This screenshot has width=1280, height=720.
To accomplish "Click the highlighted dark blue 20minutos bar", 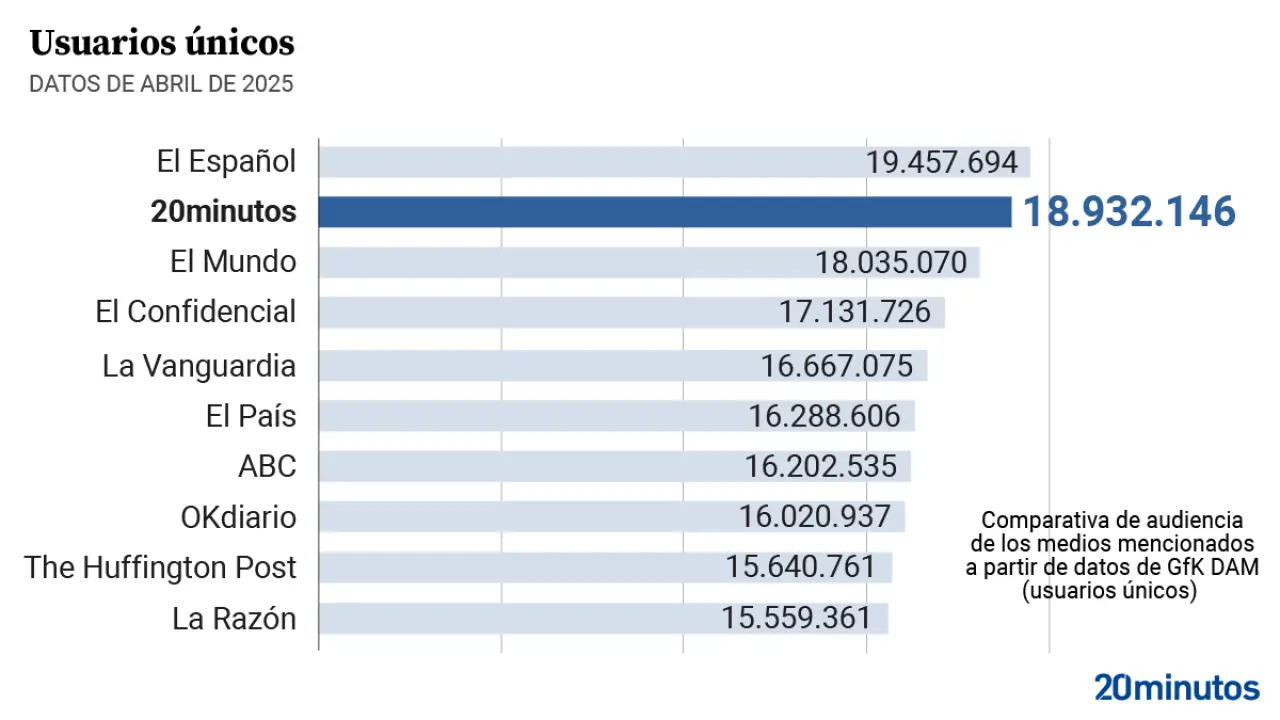I will click(665, 212).
